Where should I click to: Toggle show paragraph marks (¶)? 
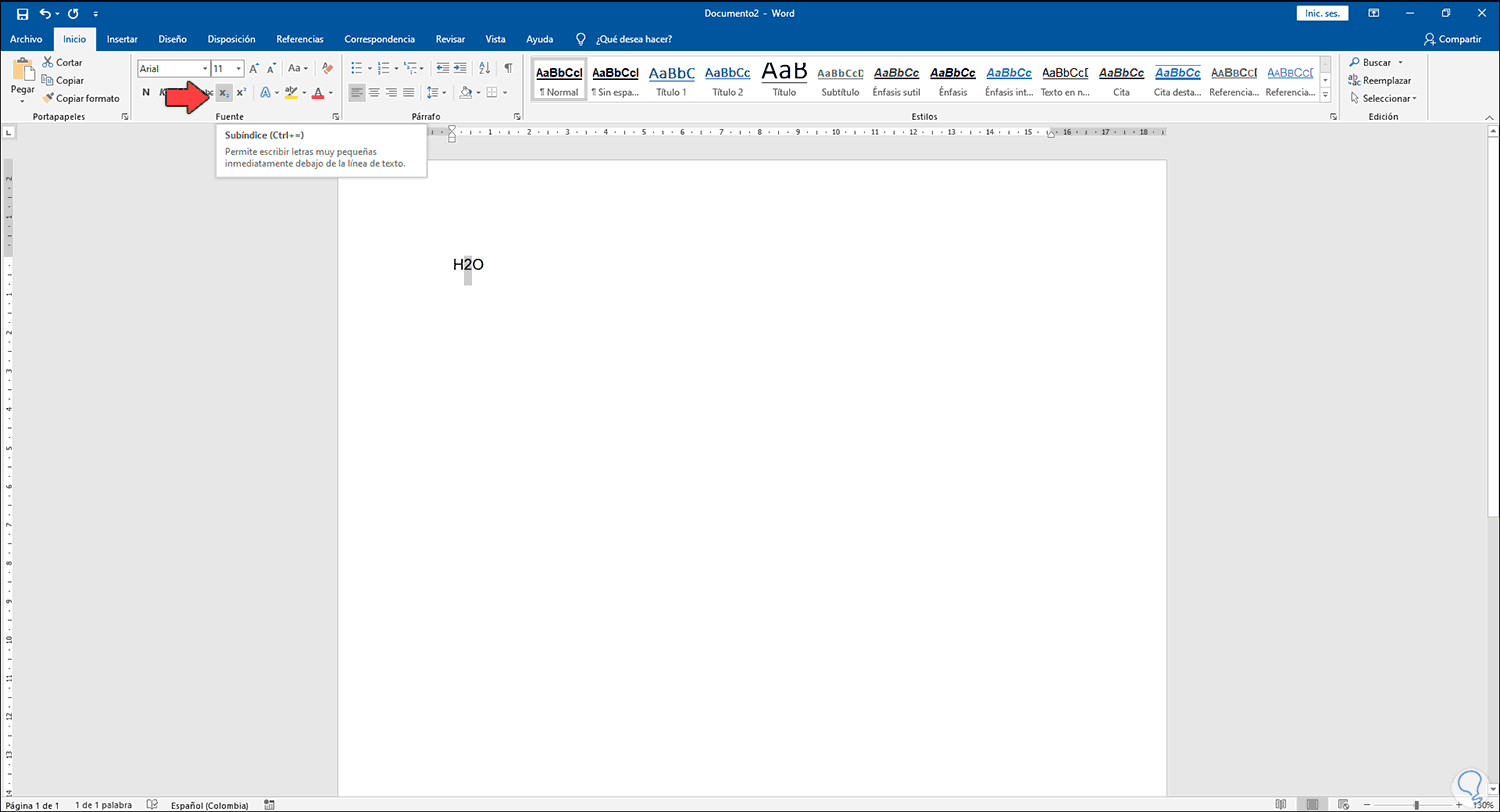(508, 68)
